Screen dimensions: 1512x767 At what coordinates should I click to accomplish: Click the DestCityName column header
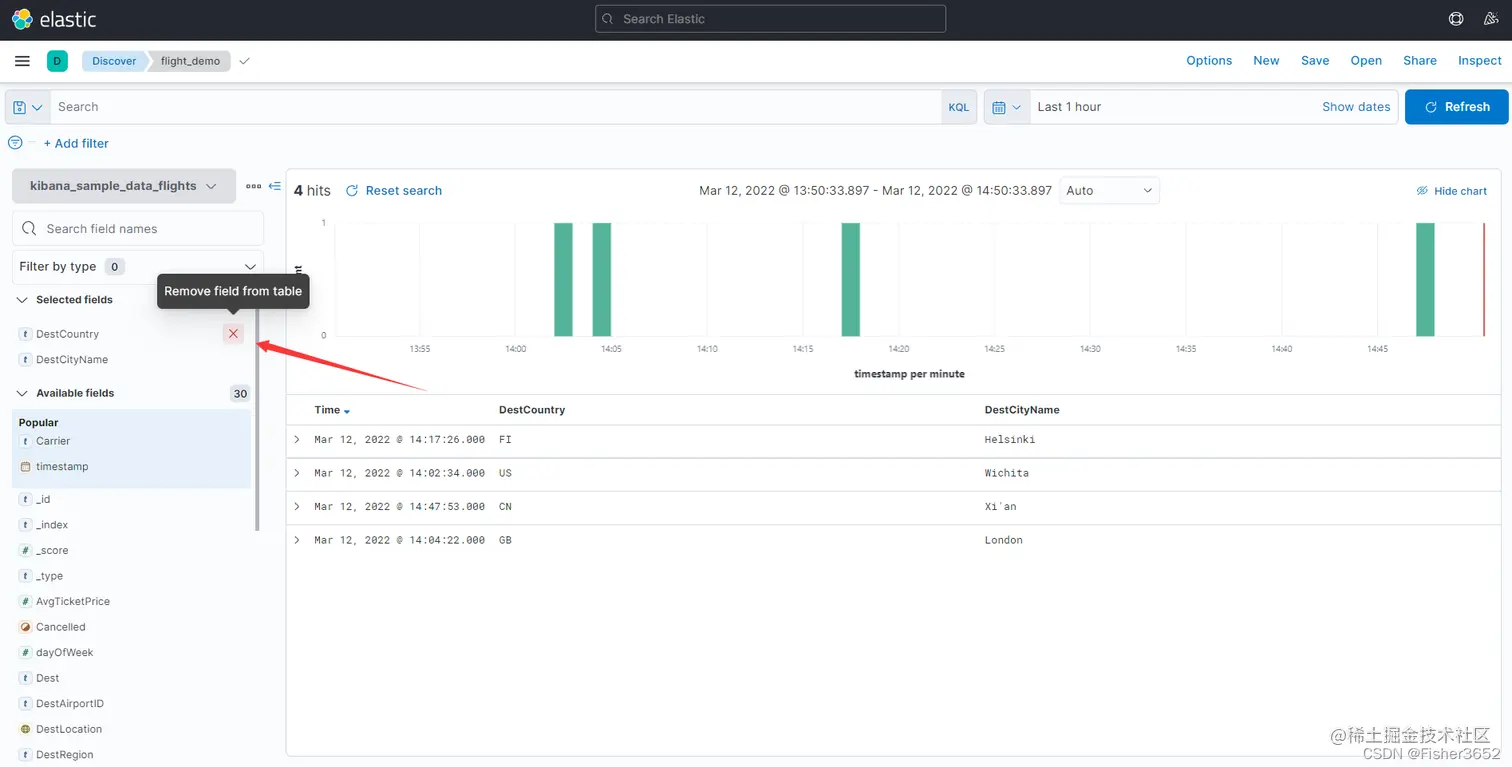point(1022,410)
